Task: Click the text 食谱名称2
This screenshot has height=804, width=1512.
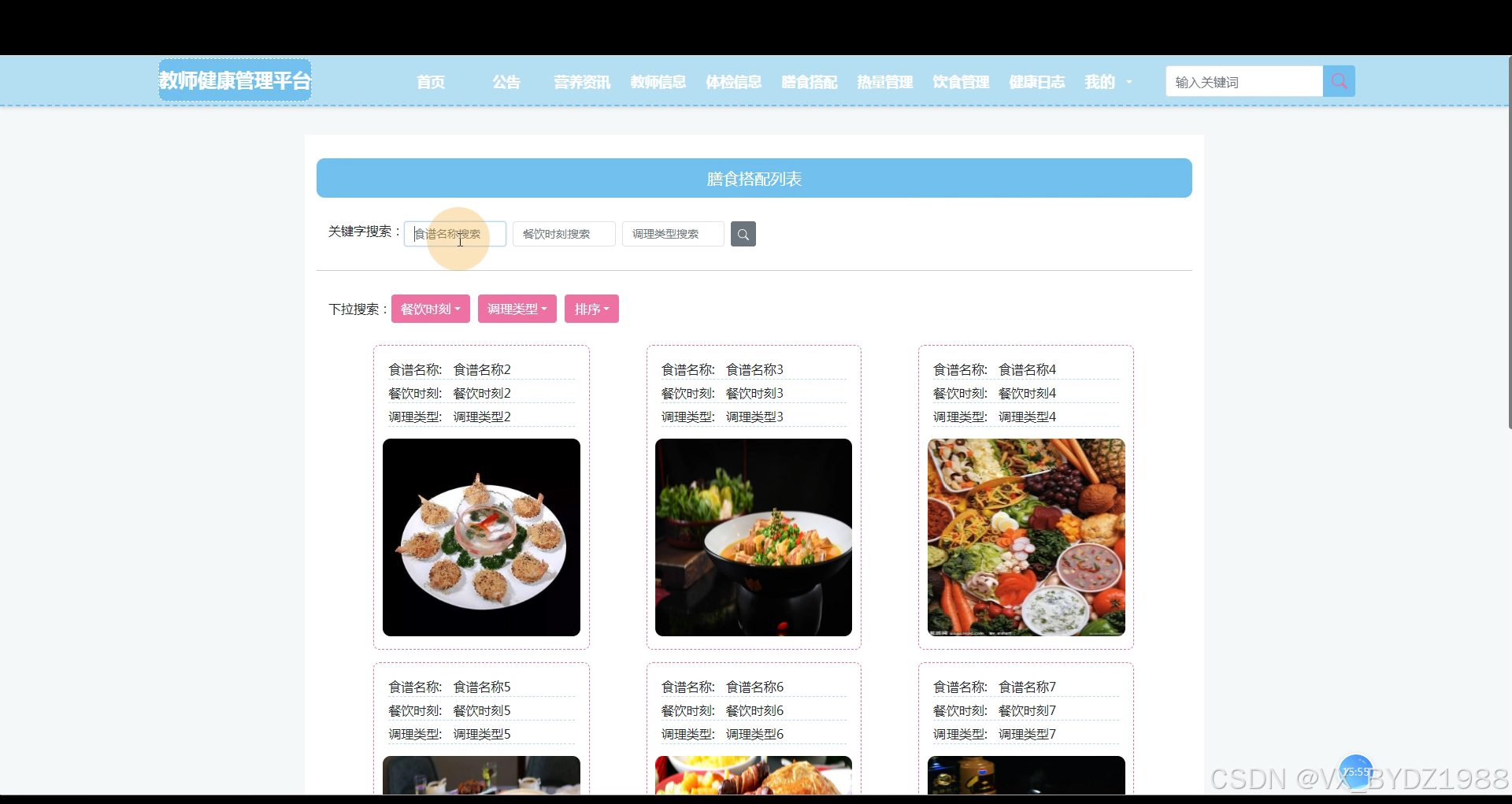Action: coord(482,369)
